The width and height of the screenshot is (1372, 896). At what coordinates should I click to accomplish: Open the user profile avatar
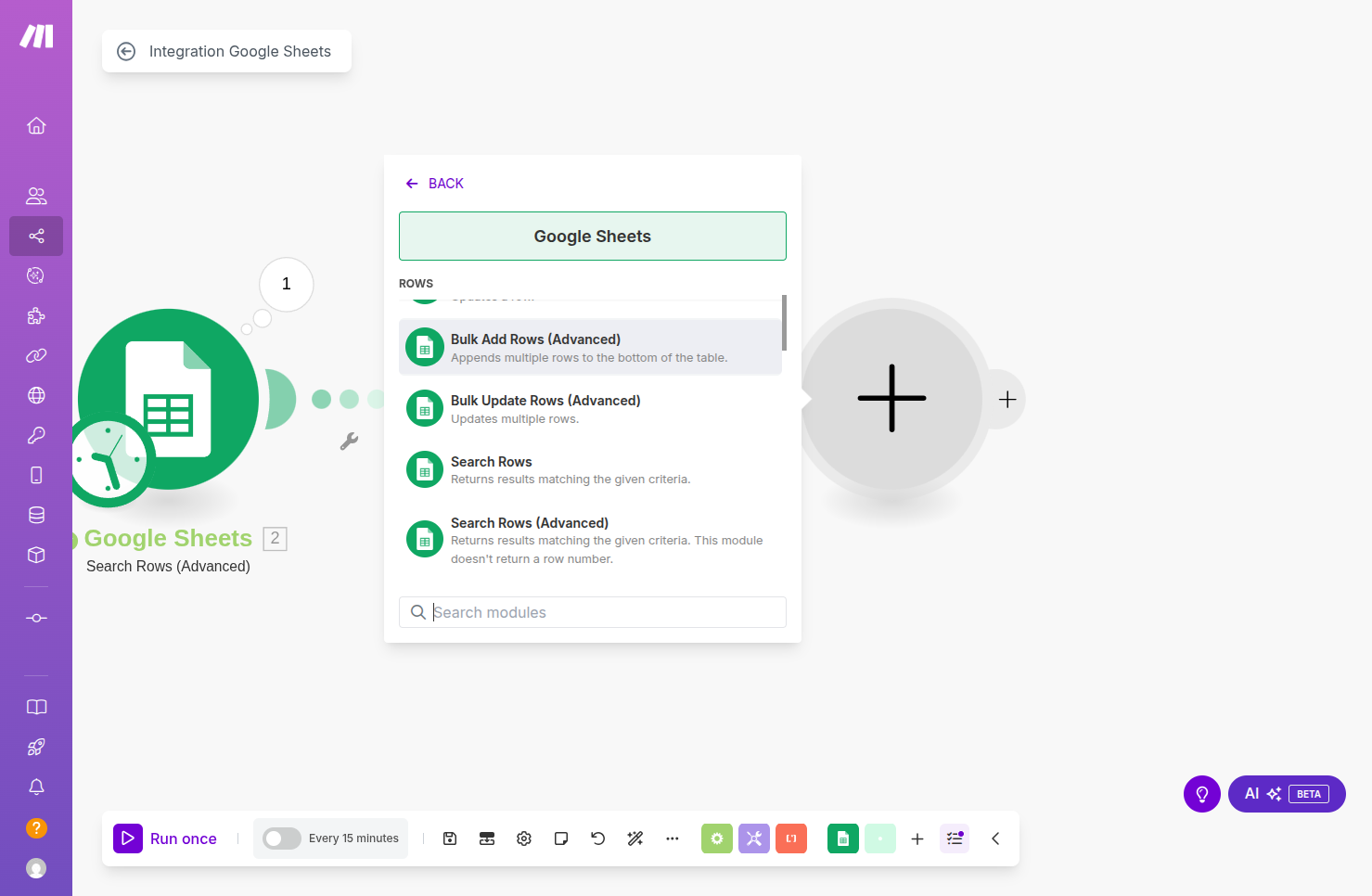click(x=36, y=868)
